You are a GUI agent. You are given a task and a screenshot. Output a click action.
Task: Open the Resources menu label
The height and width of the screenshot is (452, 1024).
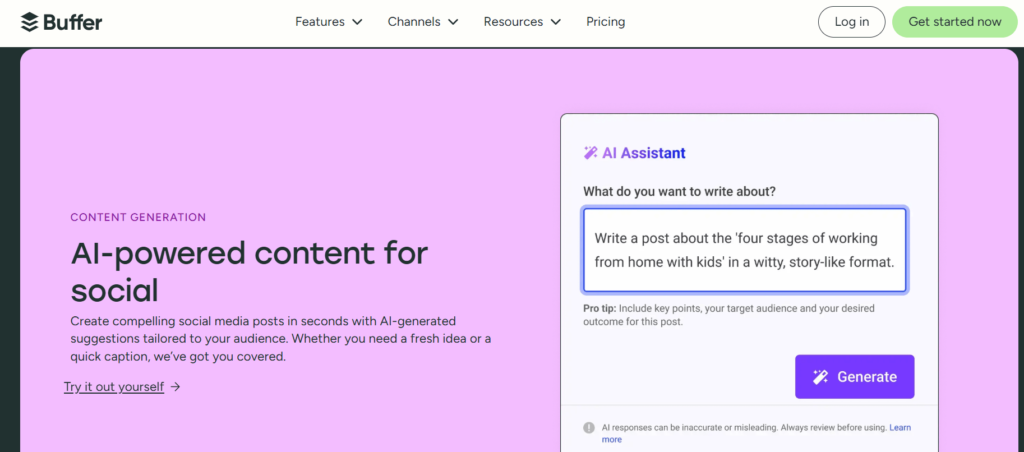tap(513, 22)
